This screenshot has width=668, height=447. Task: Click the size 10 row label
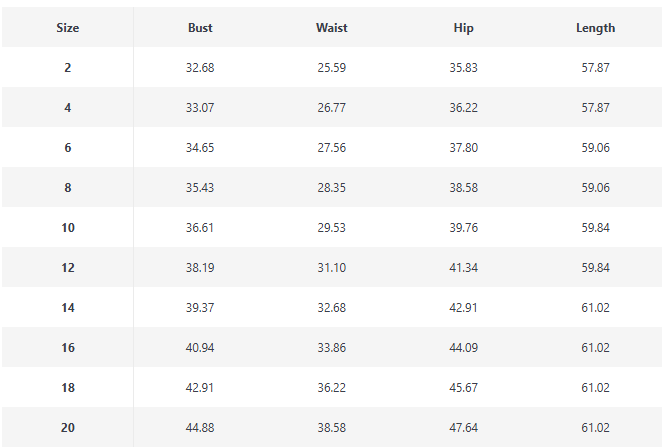pos(68,228)
